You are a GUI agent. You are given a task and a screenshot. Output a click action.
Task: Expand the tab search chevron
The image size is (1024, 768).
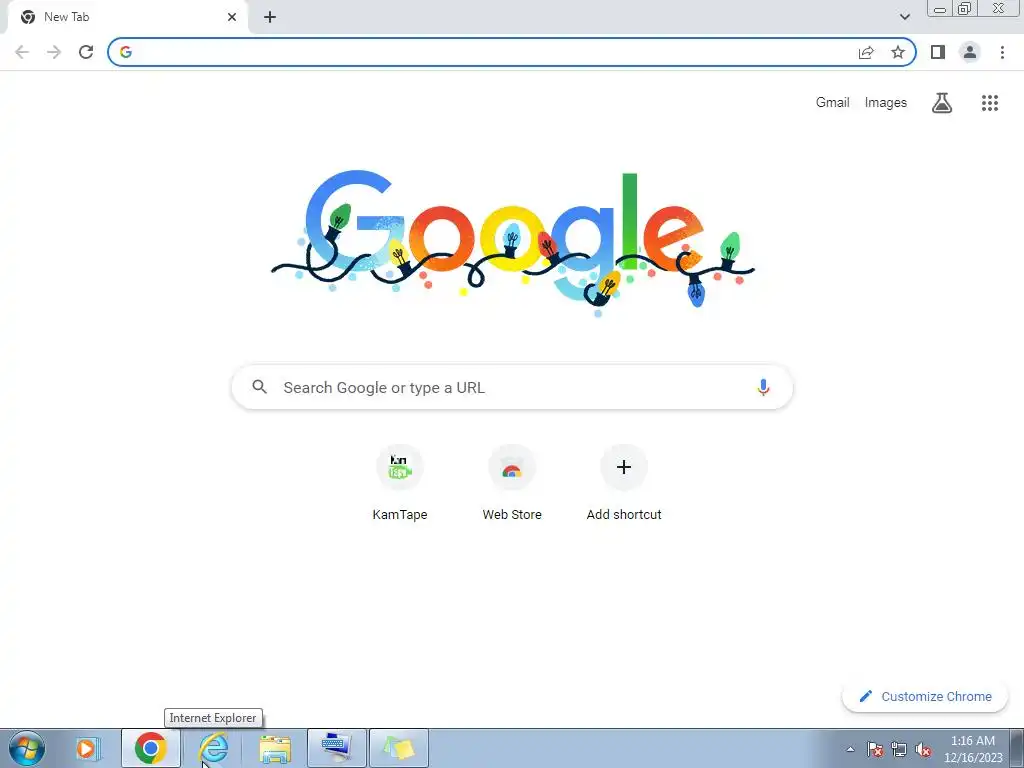tap(904, 17)
